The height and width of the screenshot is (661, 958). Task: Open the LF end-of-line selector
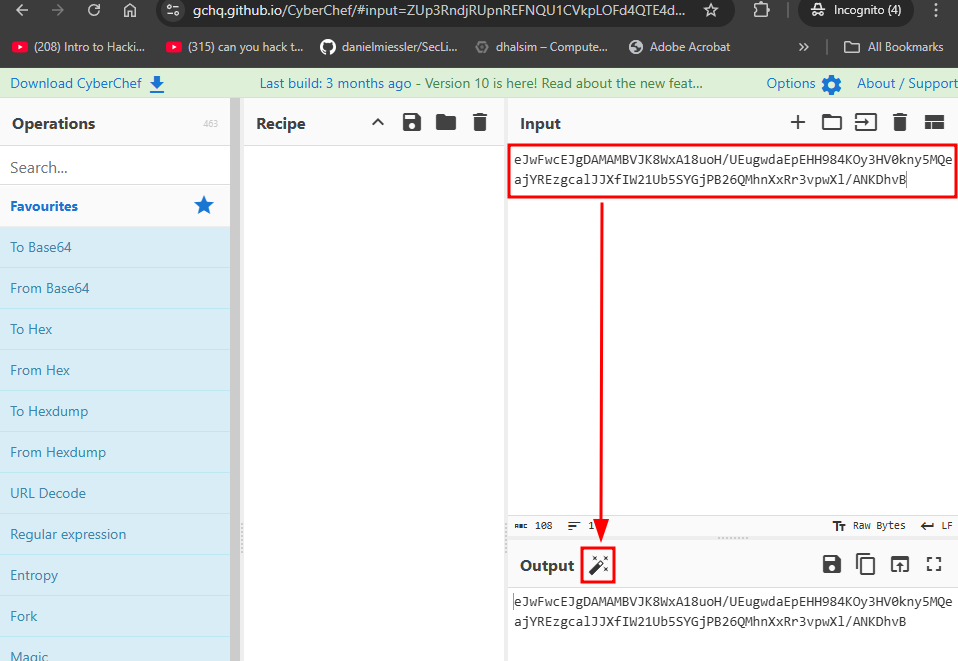click(x=937, y=525)
